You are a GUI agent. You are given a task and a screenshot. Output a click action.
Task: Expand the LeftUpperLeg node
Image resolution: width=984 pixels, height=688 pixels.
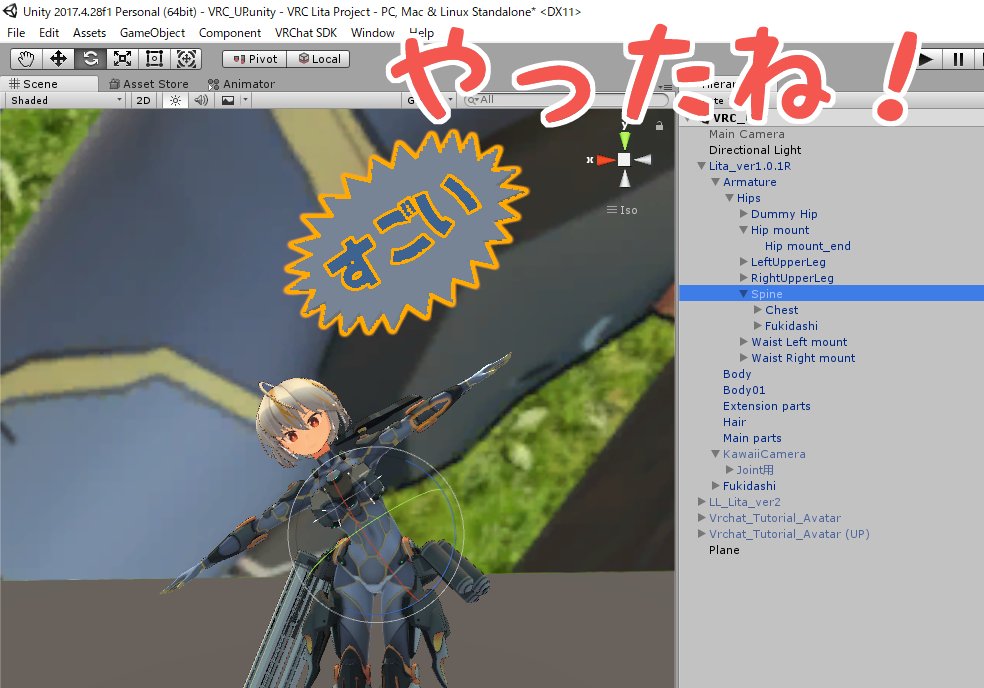744,262
